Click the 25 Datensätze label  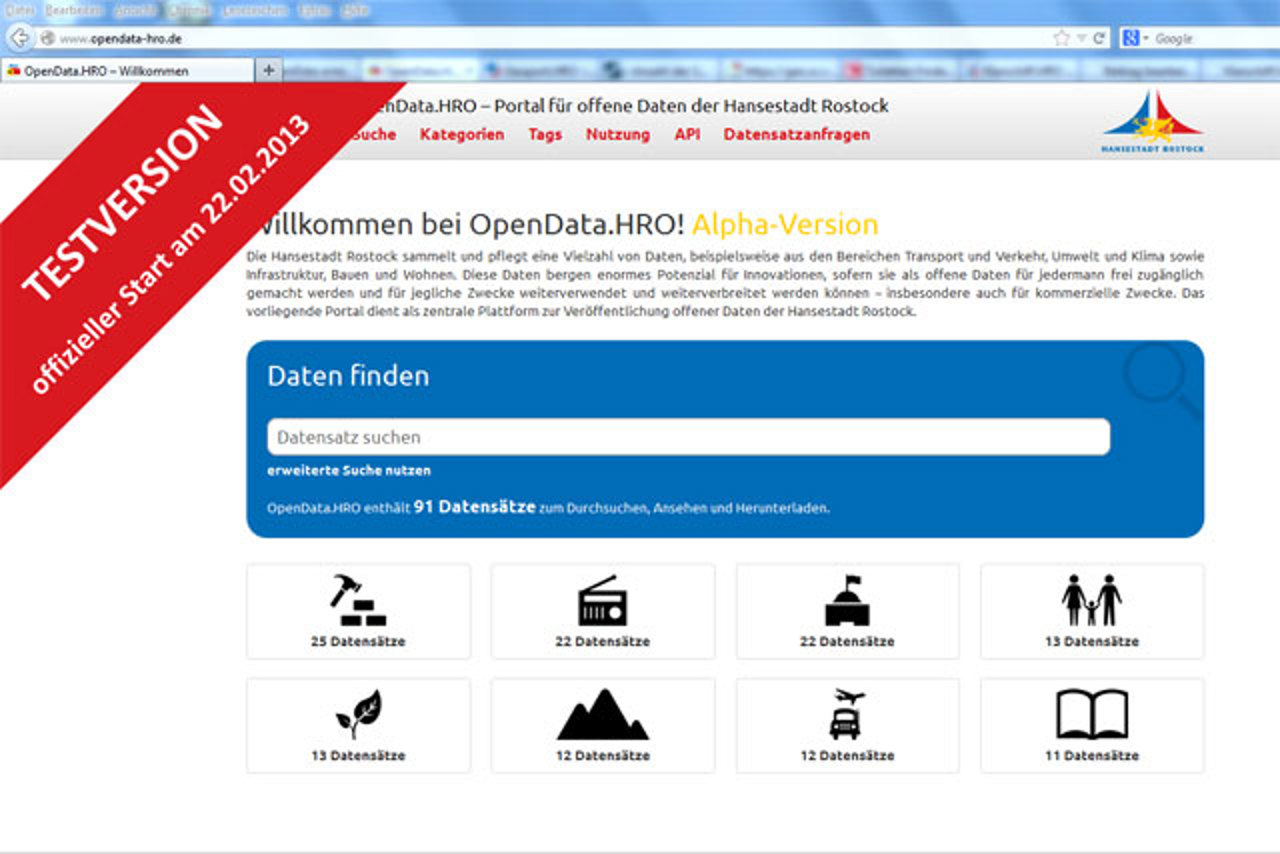[358, 641]
